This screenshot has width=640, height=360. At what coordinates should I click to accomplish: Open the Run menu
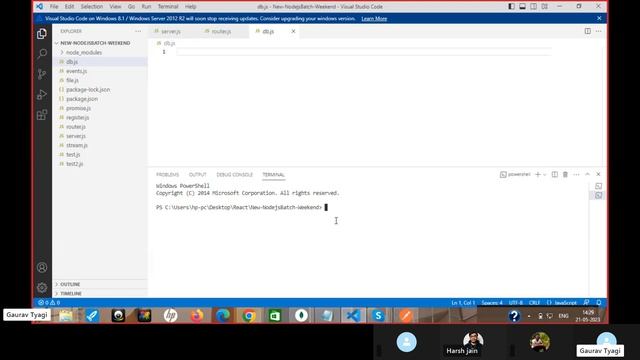[147, 7]
